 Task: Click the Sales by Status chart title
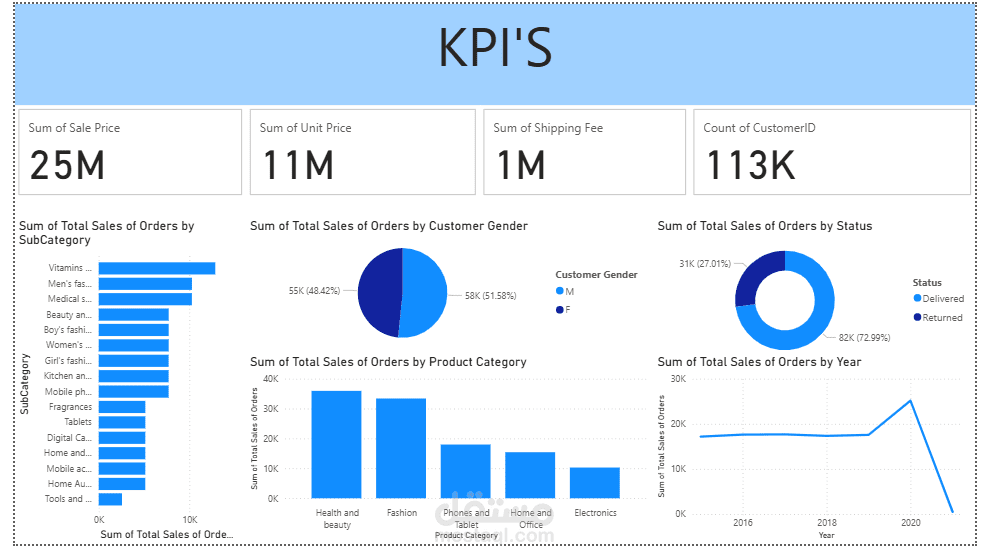765,226
